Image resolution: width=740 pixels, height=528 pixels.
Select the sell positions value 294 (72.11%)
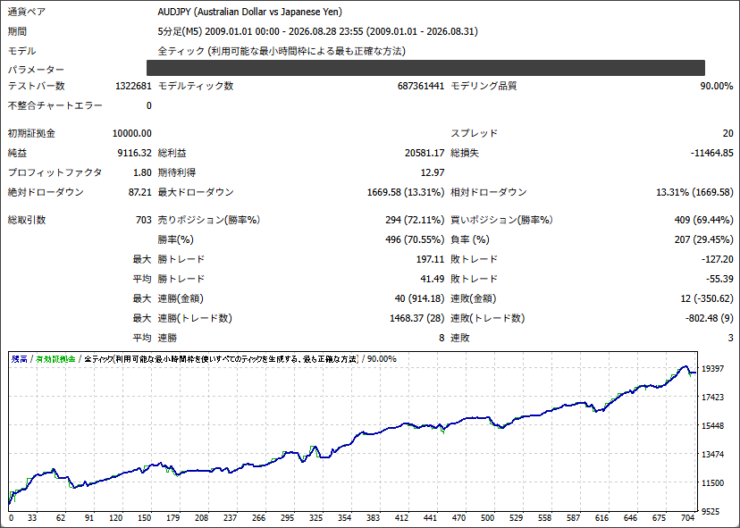click(415, 220)
